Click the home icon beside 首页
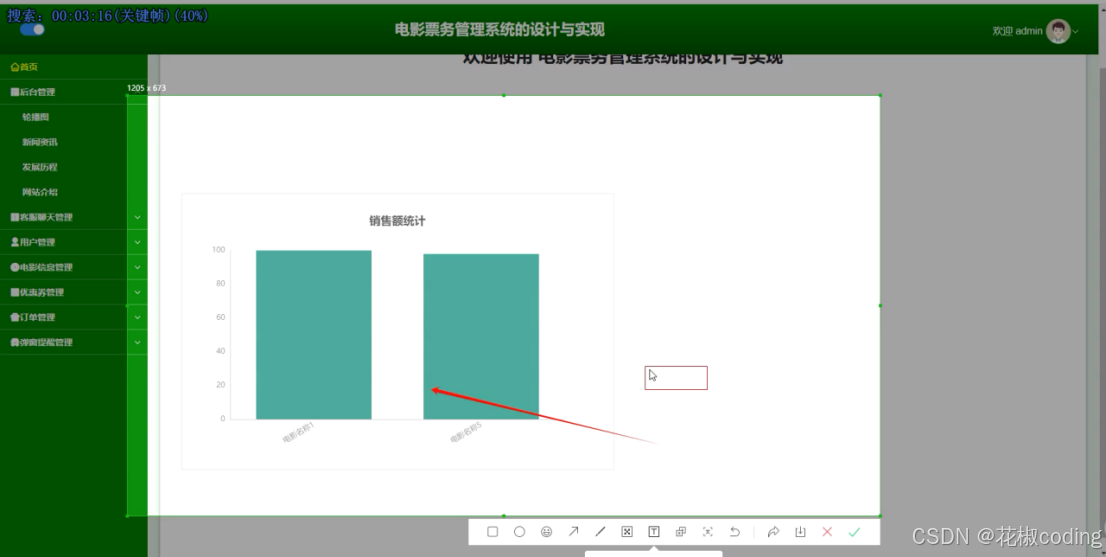 pos(15,67)
